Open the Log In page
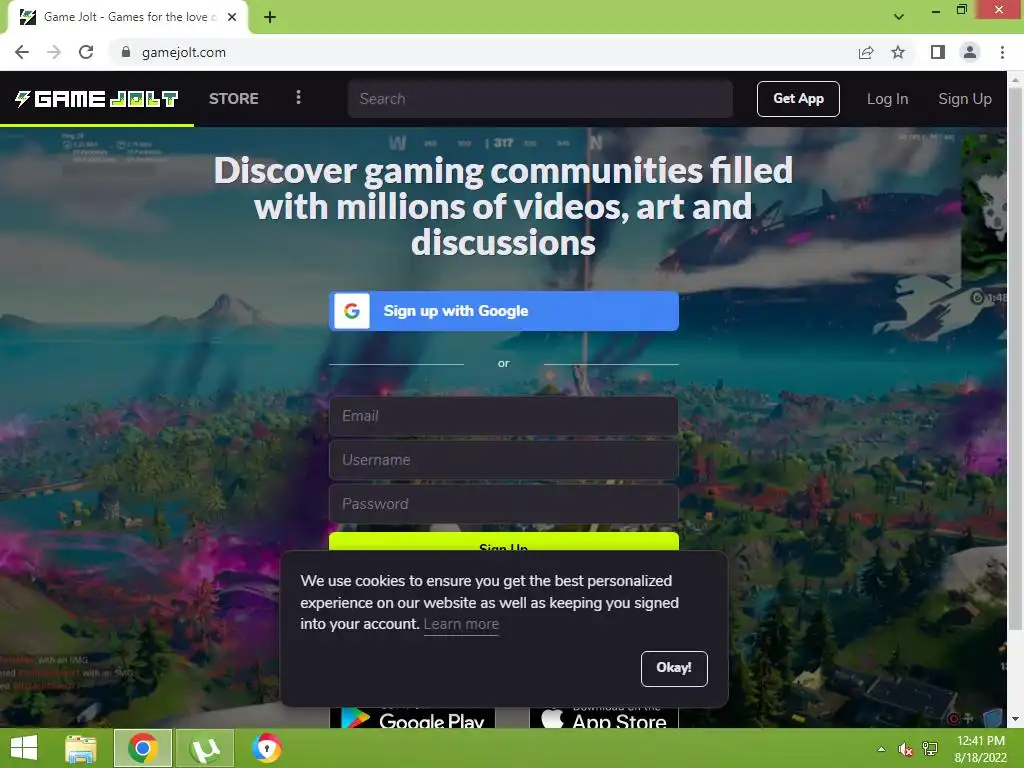 point(887,99)
